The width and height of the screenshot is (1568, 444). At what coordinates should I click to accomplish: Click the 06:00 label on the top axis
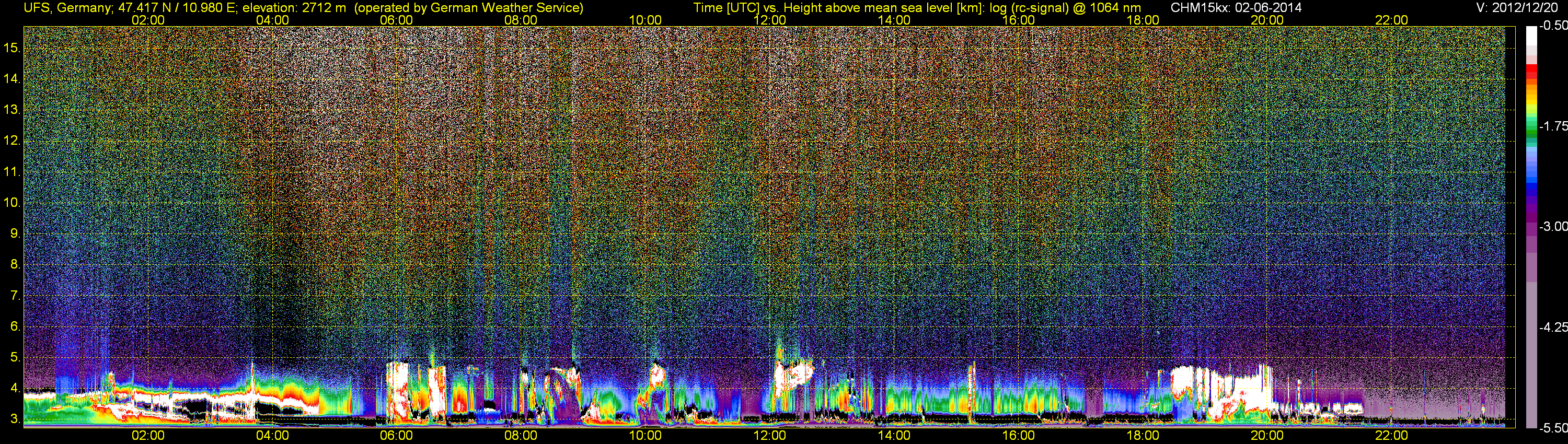(x=396, y=20)
